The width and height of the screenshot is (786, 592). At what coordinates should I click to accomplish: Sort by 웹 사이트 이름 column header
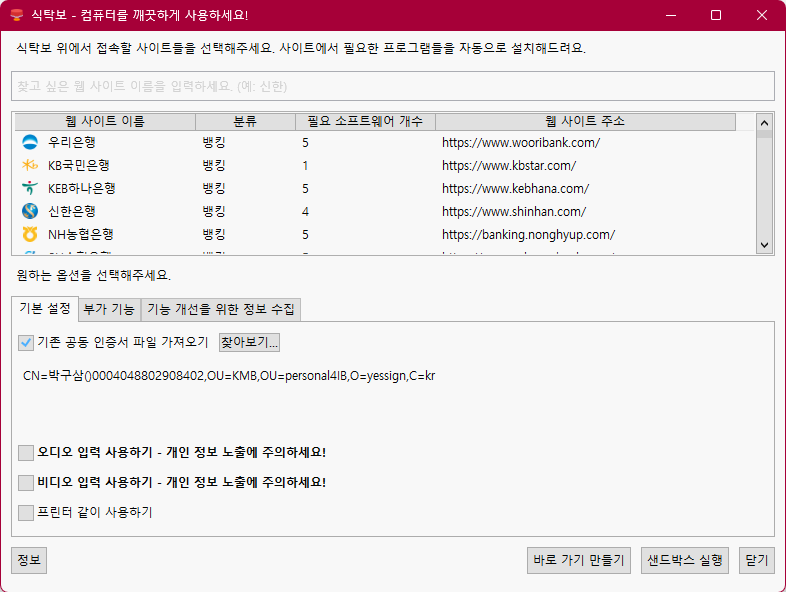tap(105, 121)
